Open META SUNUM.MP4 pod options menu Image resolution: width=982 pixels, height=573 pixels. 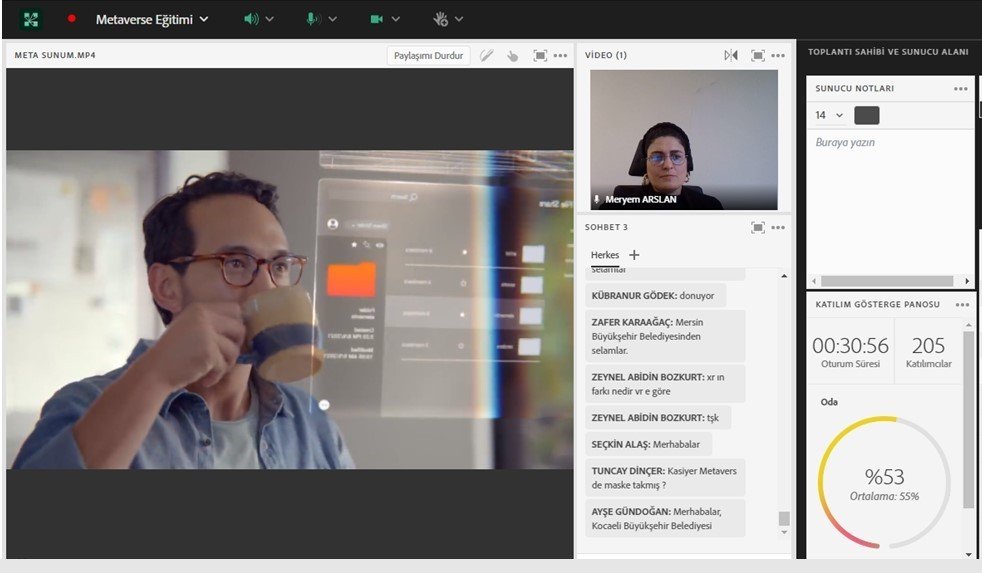pyautogui.click(x=561, y=55)
